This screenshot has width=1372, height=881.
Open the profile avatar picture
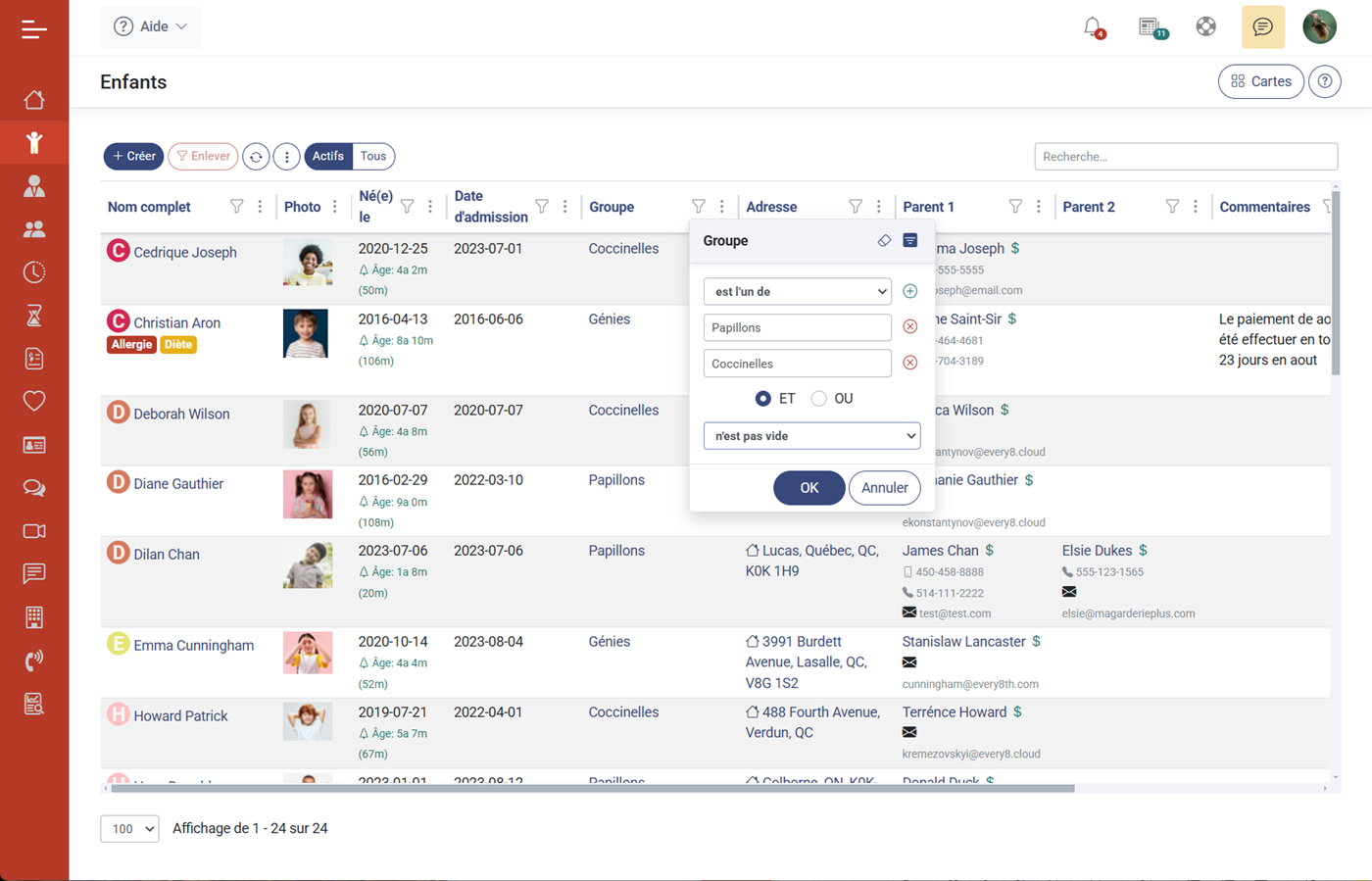pos(1319,26)
